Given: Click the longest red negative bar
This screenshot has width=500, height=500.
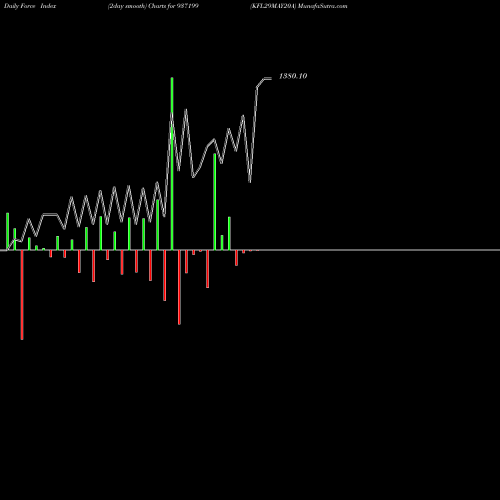Looking at the screenshot, I should [22, 295].
